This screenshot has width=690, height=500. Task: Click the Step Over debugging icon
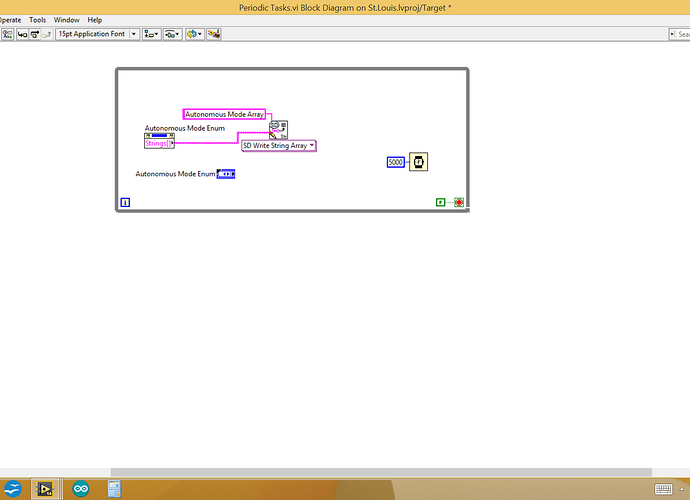click(x=35, y=34)
